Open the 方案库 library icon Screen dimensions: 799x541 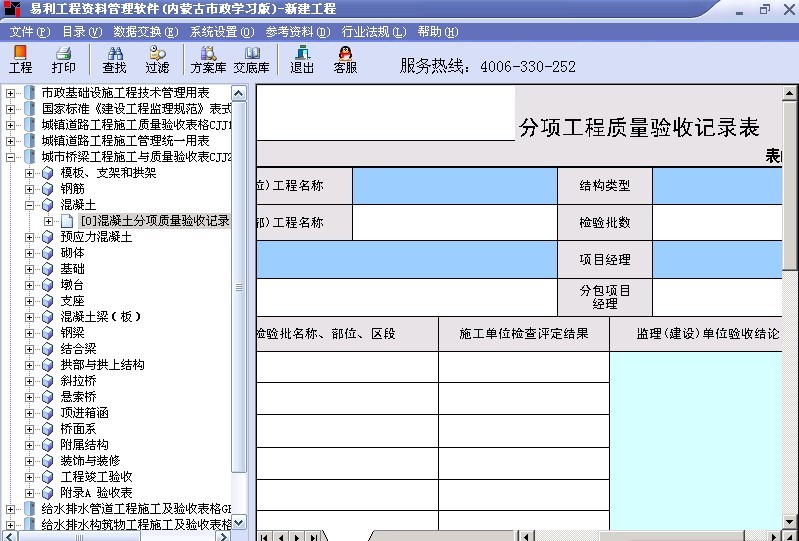coord(208,59)
